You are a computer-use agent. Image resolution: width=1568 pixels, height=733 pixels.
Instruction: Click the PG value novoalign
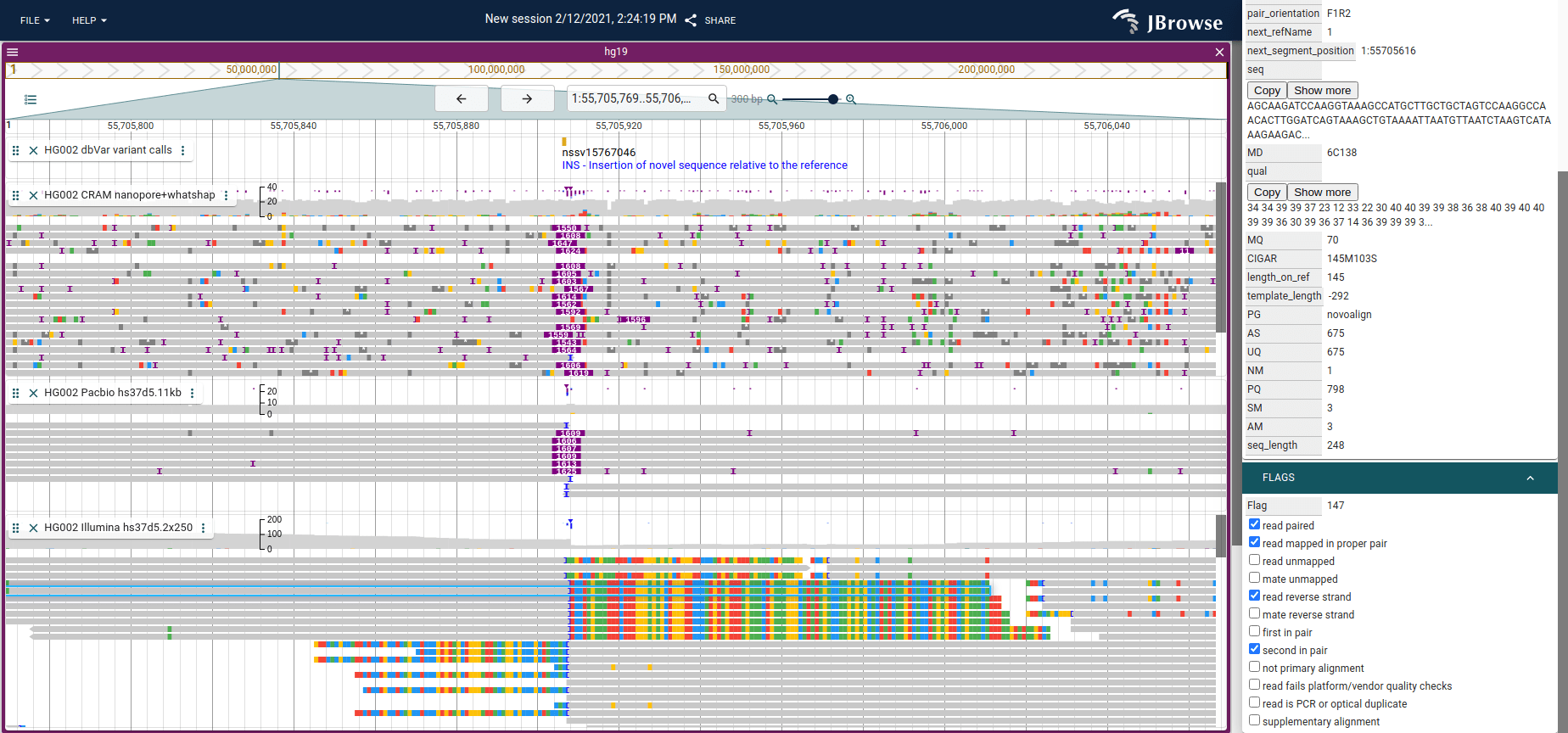point(1349,315)
